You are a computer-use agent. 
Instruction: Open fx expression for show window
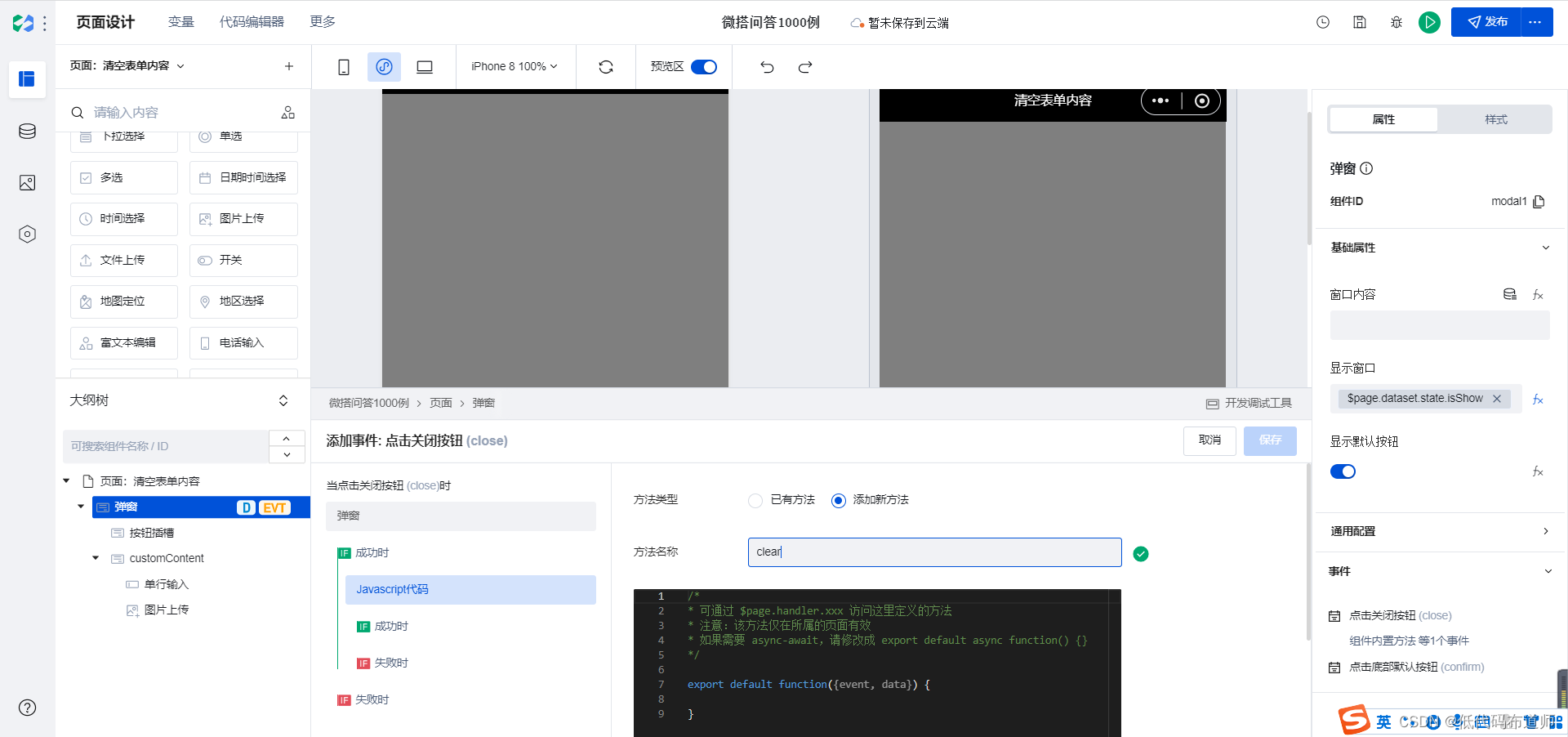[x=1538, y=399]
